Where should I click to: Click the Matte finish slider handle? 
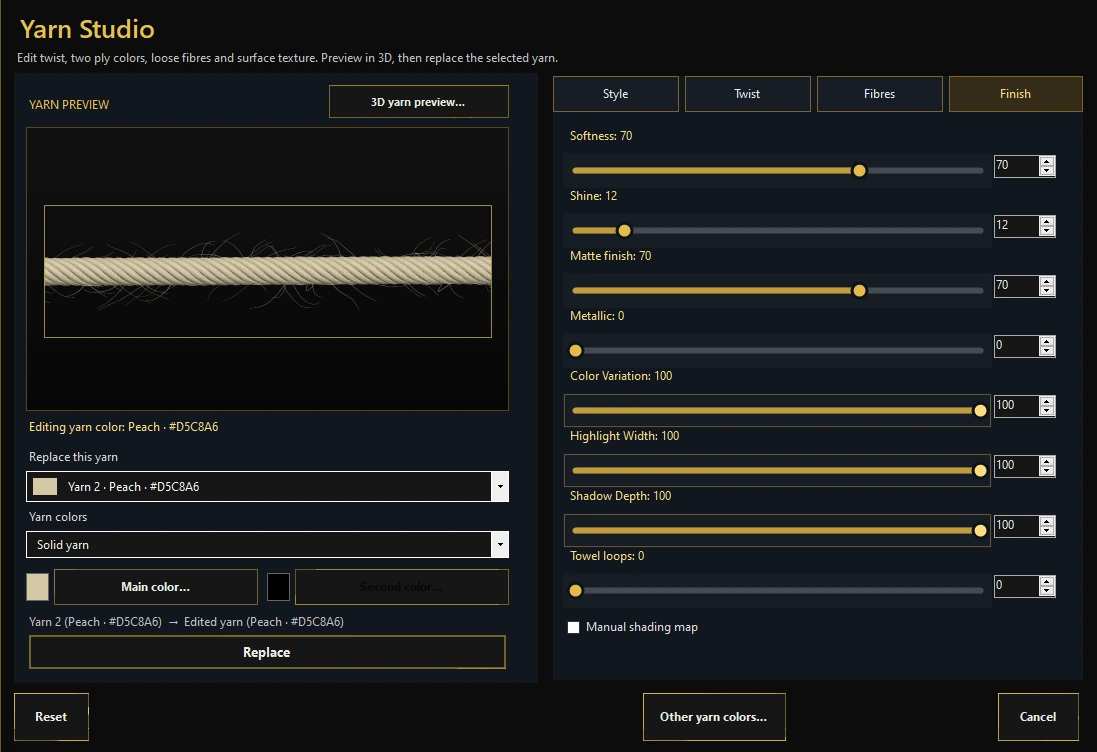[859, 291]
